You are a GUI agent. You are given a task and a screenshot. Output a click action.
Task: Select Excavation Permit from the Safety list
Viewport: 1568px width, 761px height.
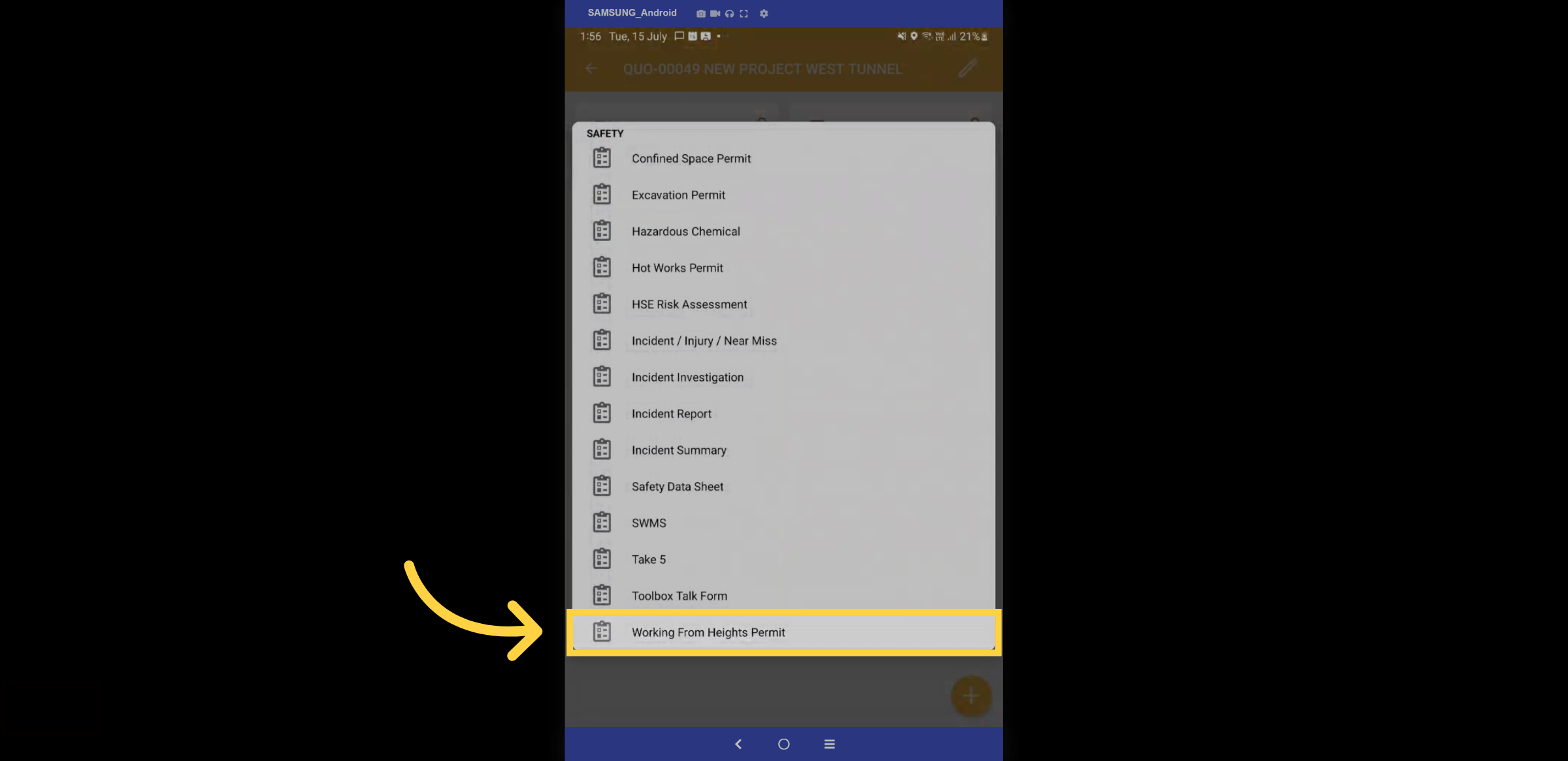tap(783, 195)
